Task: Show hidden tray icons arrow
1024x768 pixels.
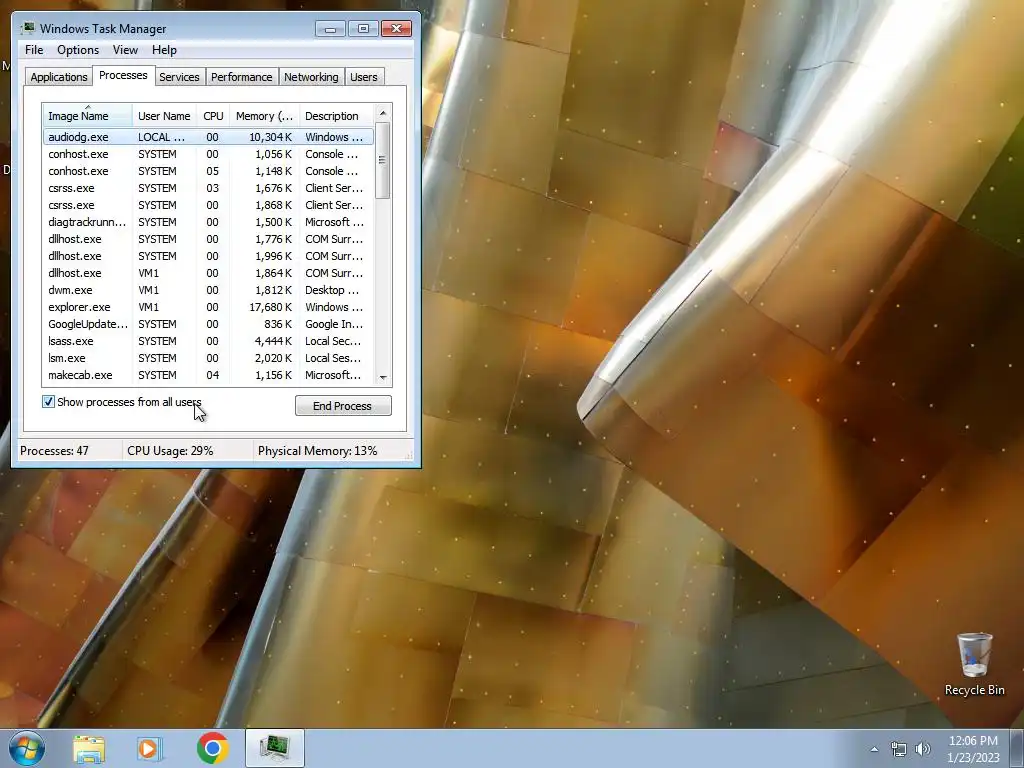Action: pyautogui.click(x=874, y=749)
